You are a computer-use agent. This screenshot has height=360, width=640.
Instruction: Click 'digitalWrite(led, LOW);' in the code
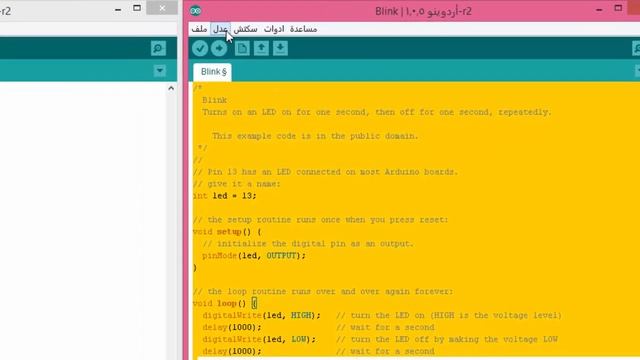click(259, 340)
